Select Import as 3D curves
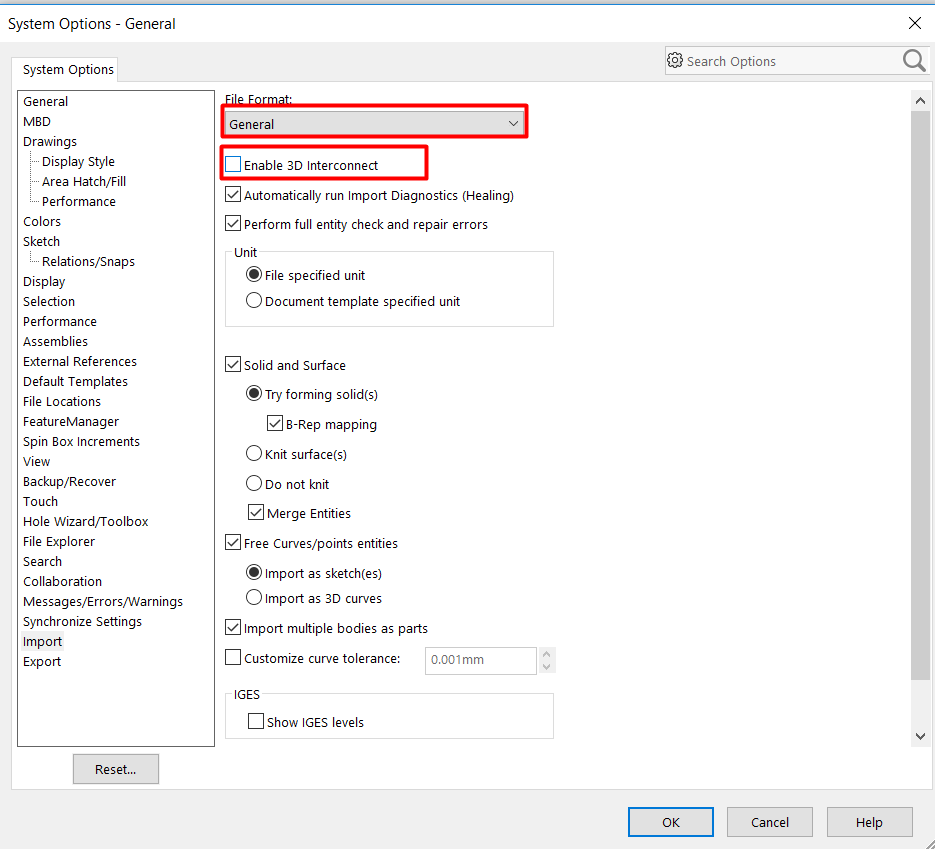Screen dimensions: 935x849 [254, 597]
